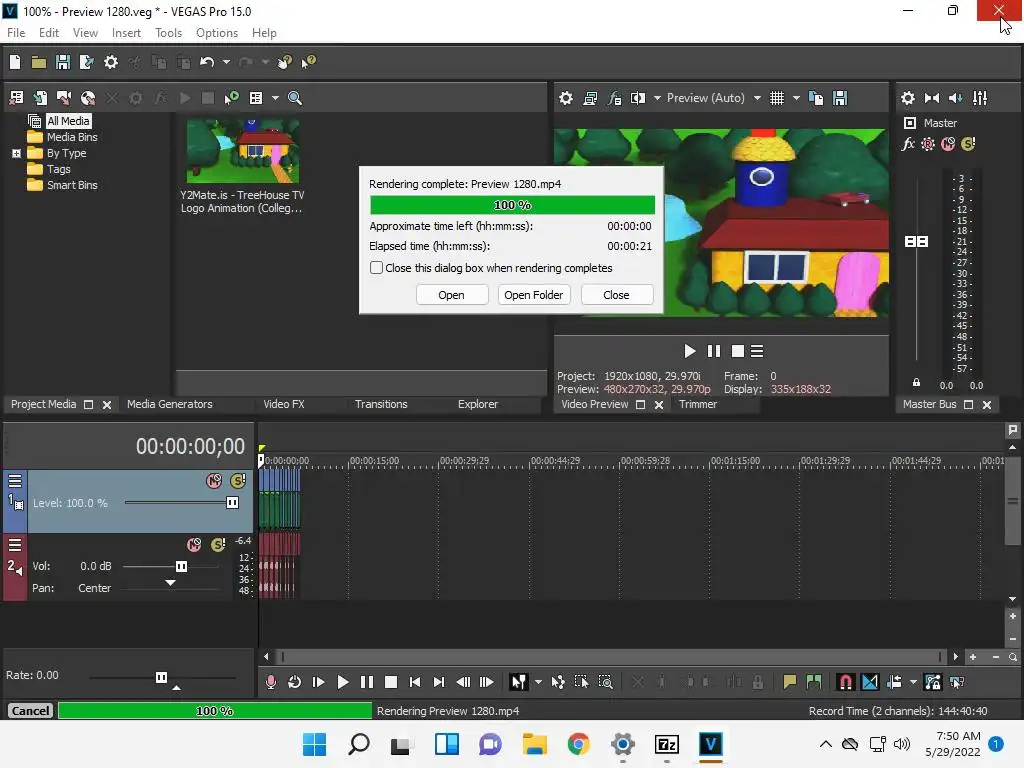Image resolution: width=1024 pixels, height=768 pixels.
Task: Click the playback Rate slider handle
Action: click(x=161, y=677)
